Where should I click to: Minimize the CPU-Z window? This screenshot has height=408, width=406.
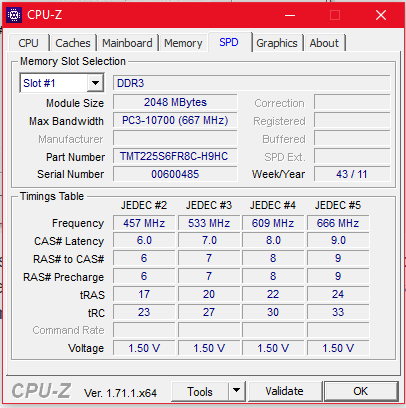pyautogui.click(x=290, y=15)
